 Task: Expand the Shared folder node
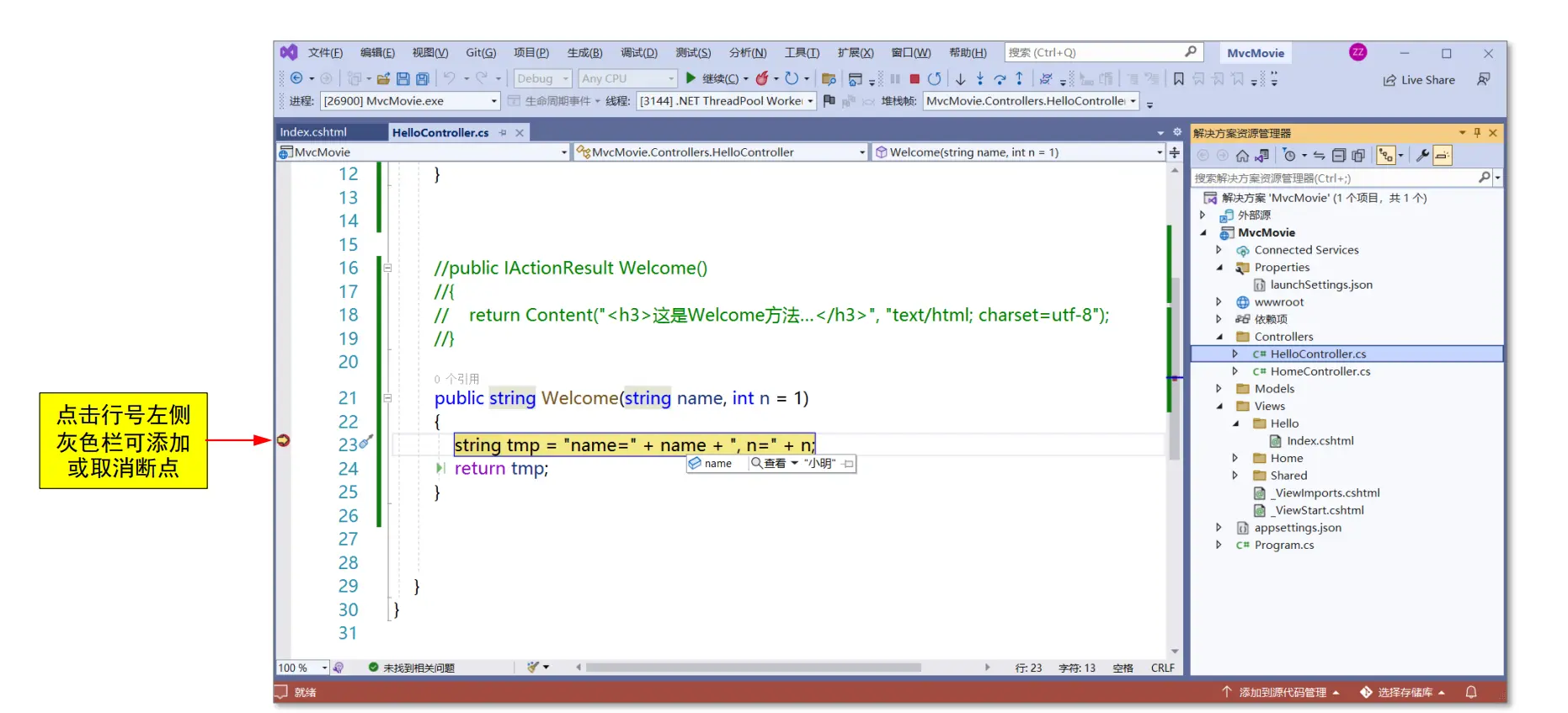pos(1235,475)
